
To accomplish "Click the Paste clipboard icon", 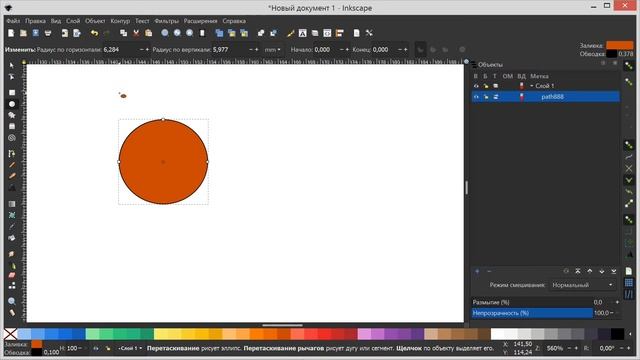I will pos(149,33).
